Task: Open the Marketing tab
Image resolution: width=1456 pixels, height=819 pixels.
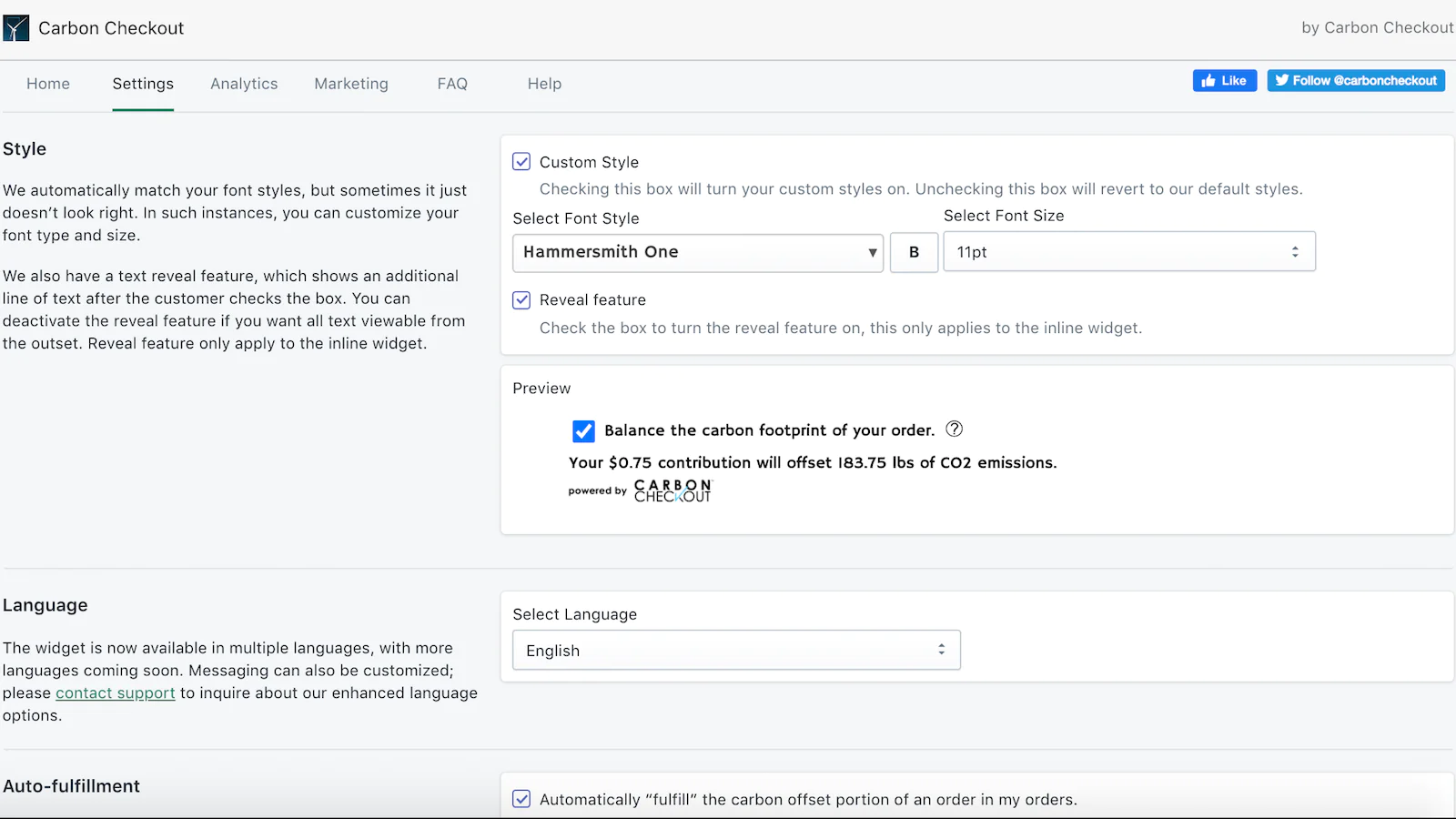Action: click(351, 84)
